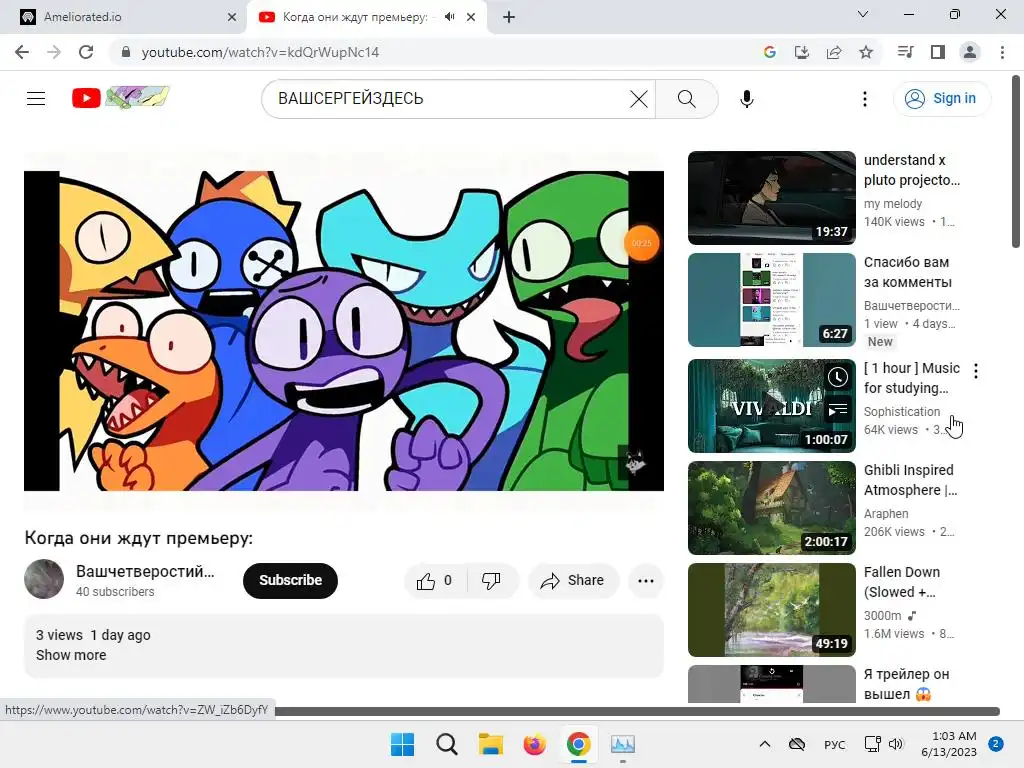Open a new browser tab
This screenshot has width=1024, height=768.
(x=509, y=17)
